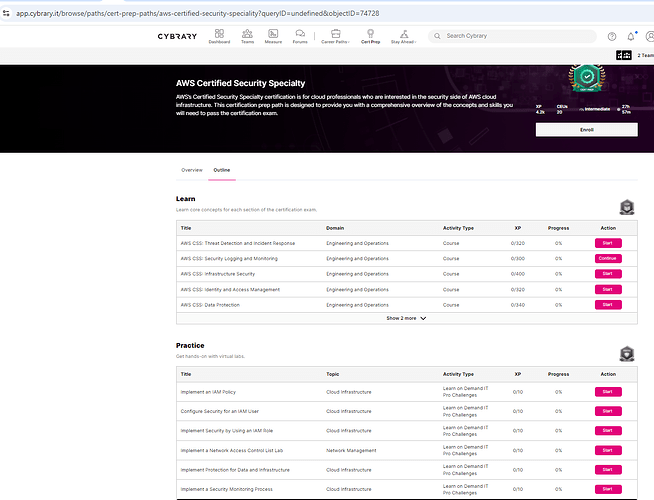This screenshot has height=500, width=654.
Task: Go to Forums via chat icon
Action: tap(300, 34)
